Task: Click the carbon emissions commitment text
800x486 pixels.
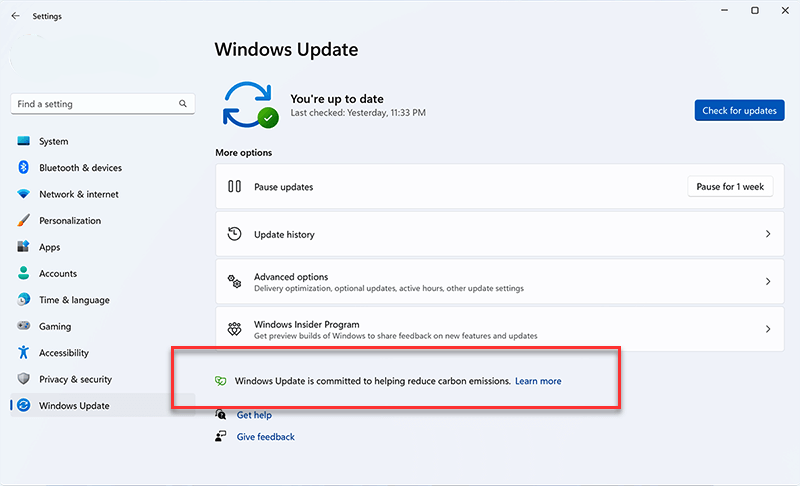Action: [x=372, y=381]
